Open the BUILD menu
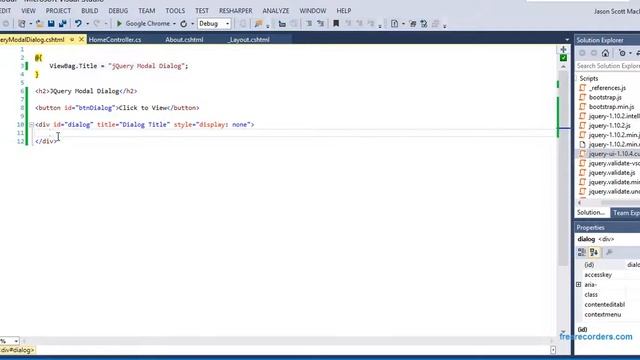This screenshot has width=640, height=360. click(x=89, y=11)
